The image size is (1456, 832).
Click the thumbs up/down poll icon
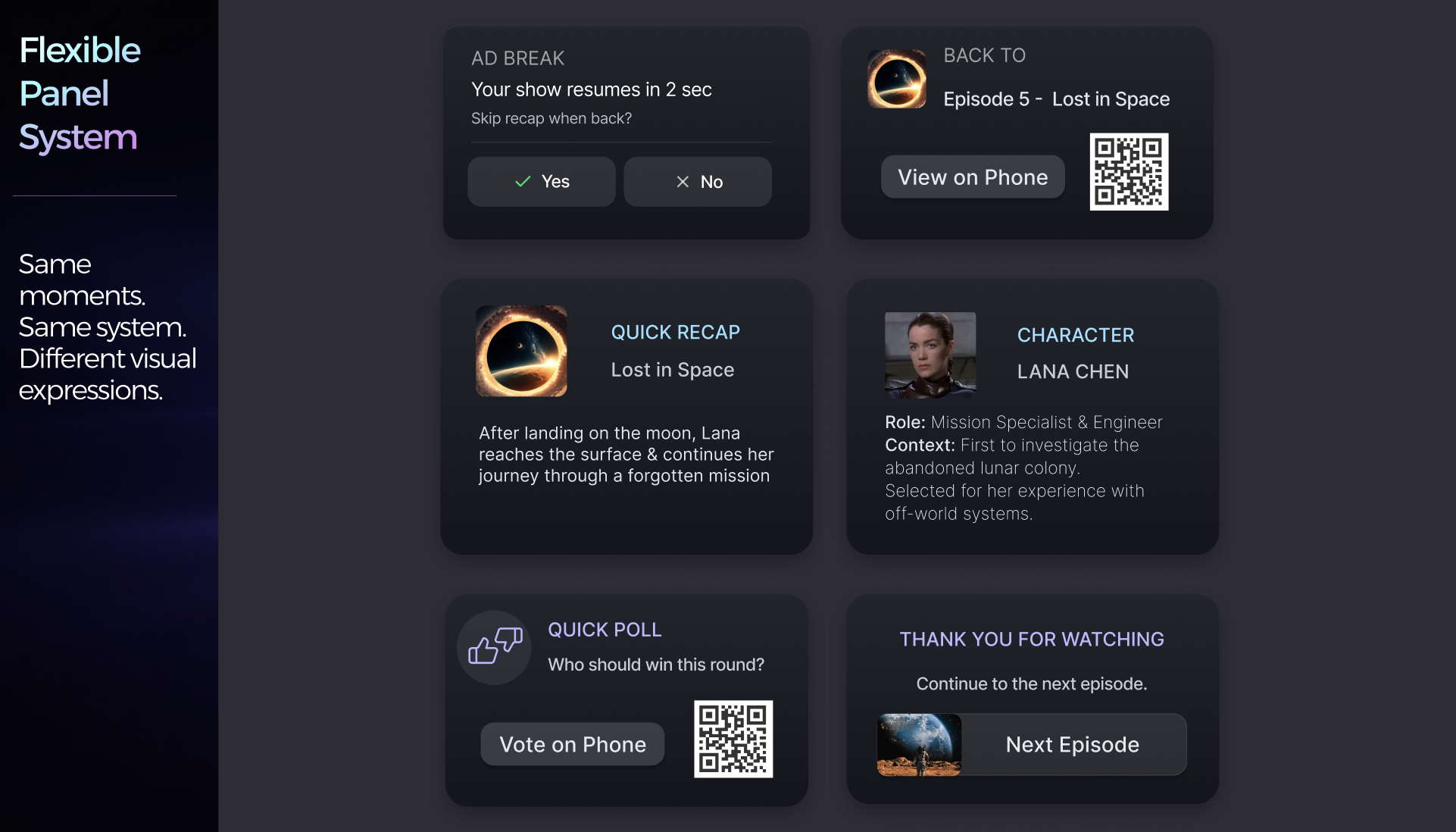[495, 647]
